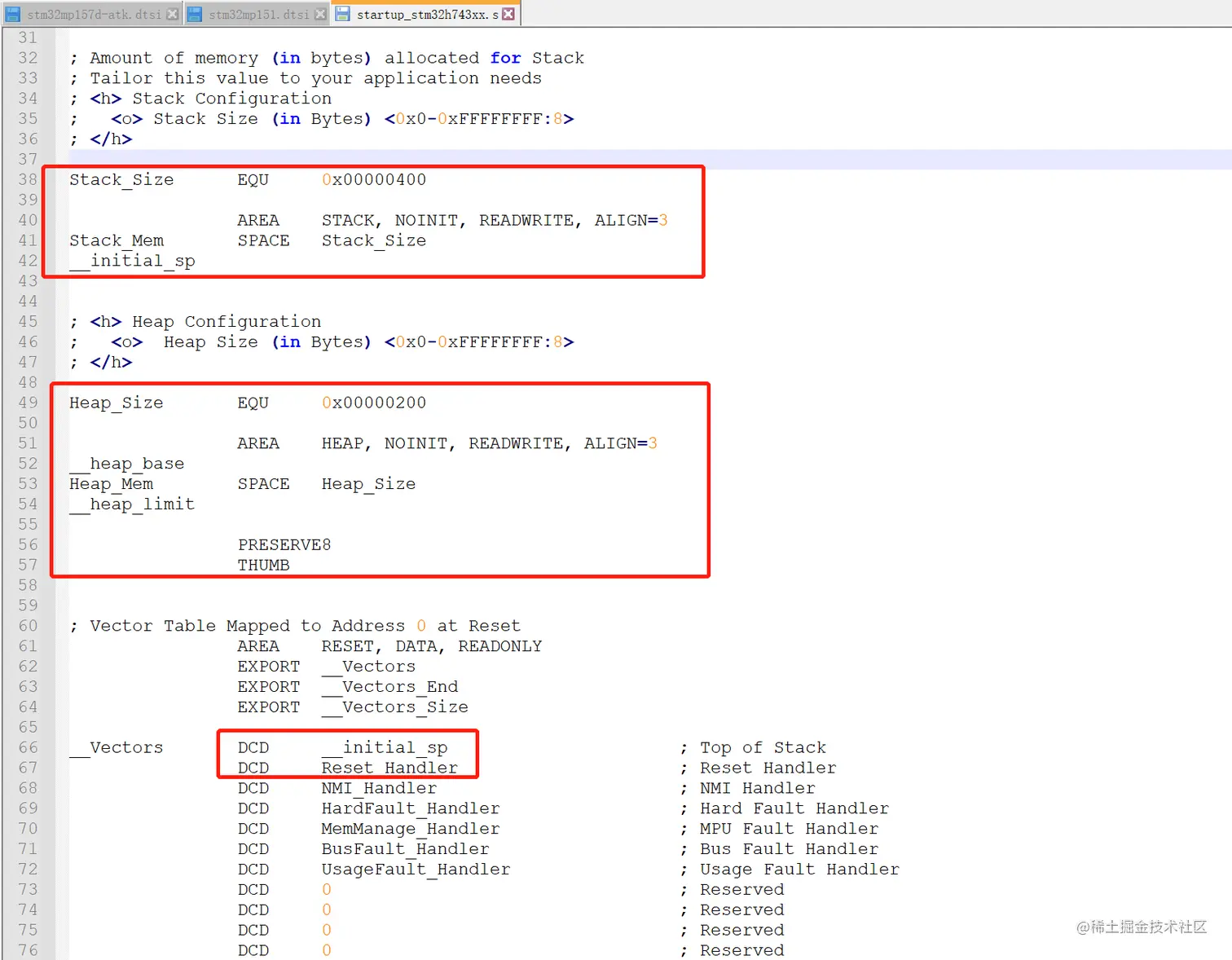
Task: Click the empty highlighted line 37
Action: [650, 159]
